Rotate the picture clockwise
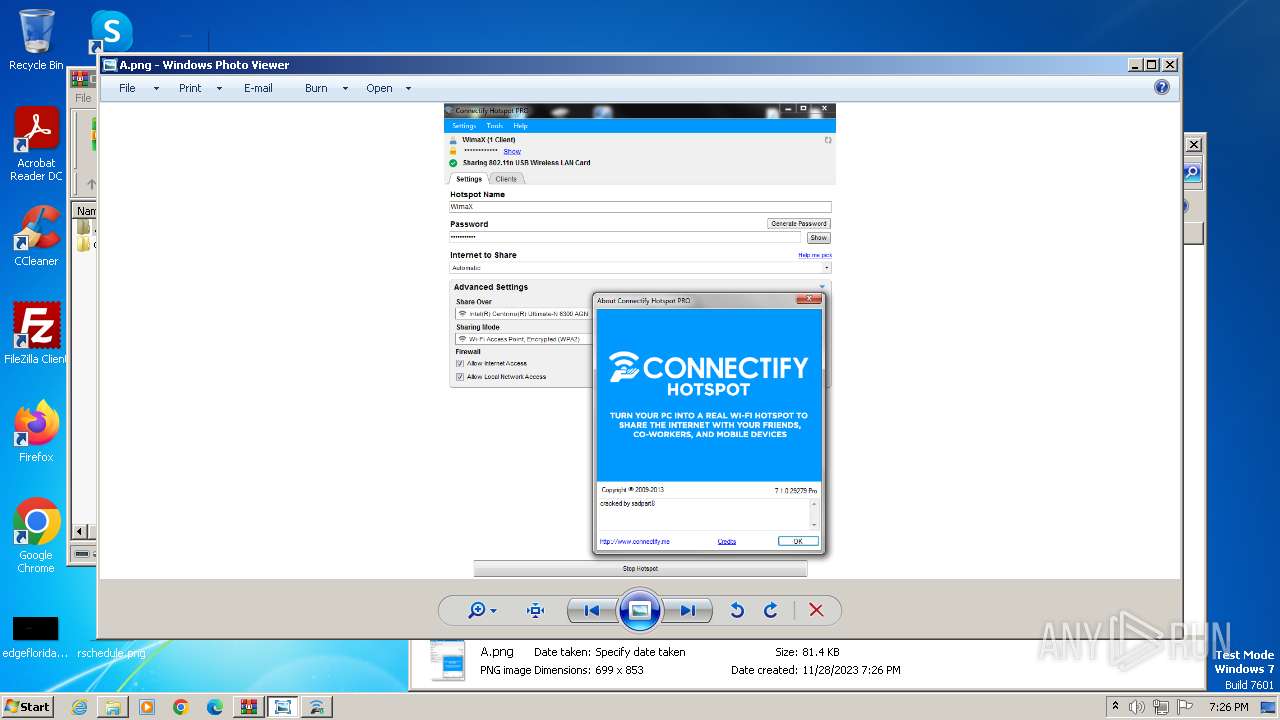 click(x=770, y=610)
